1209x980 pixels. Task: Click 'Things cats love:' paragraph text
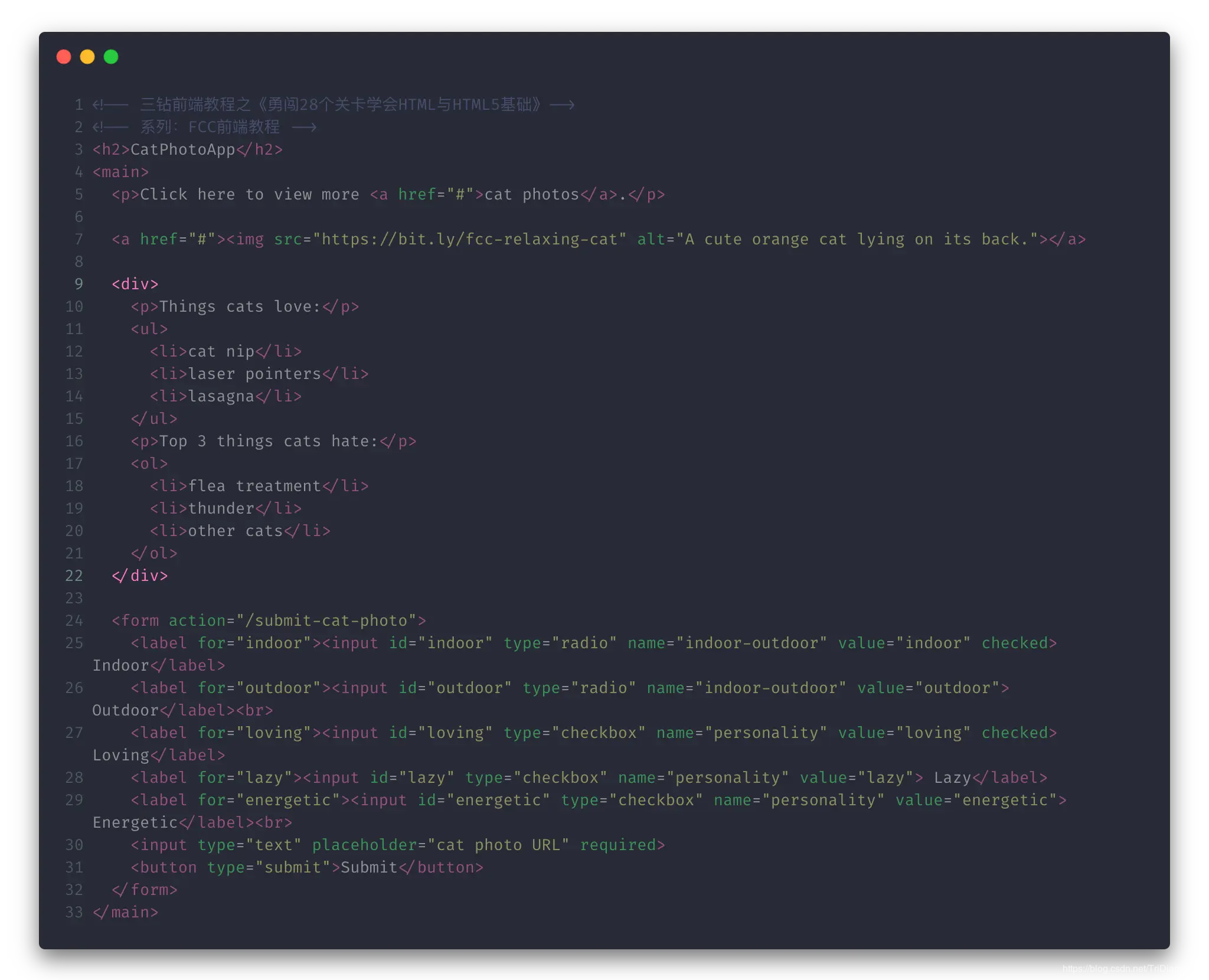tap(239, 307)
